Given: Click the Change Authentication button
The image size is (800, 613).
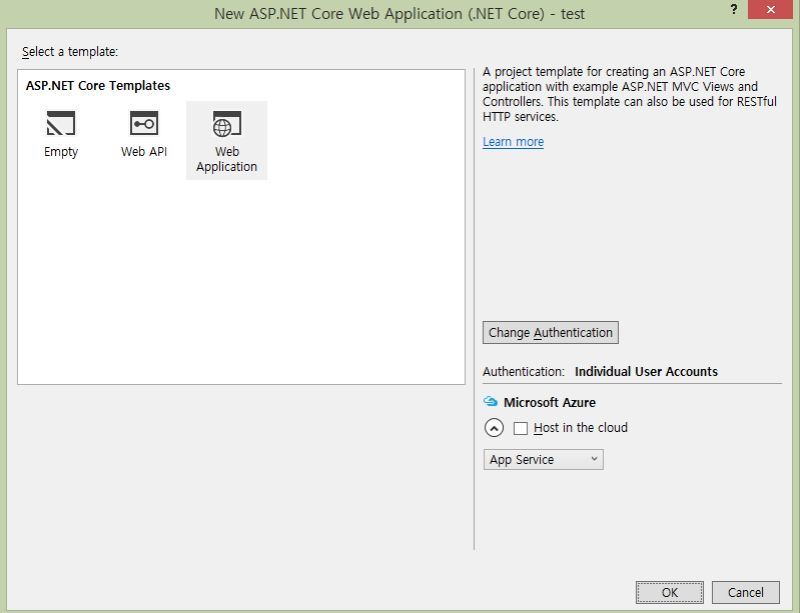Looking at the screenshot, I should pos(550,332).
